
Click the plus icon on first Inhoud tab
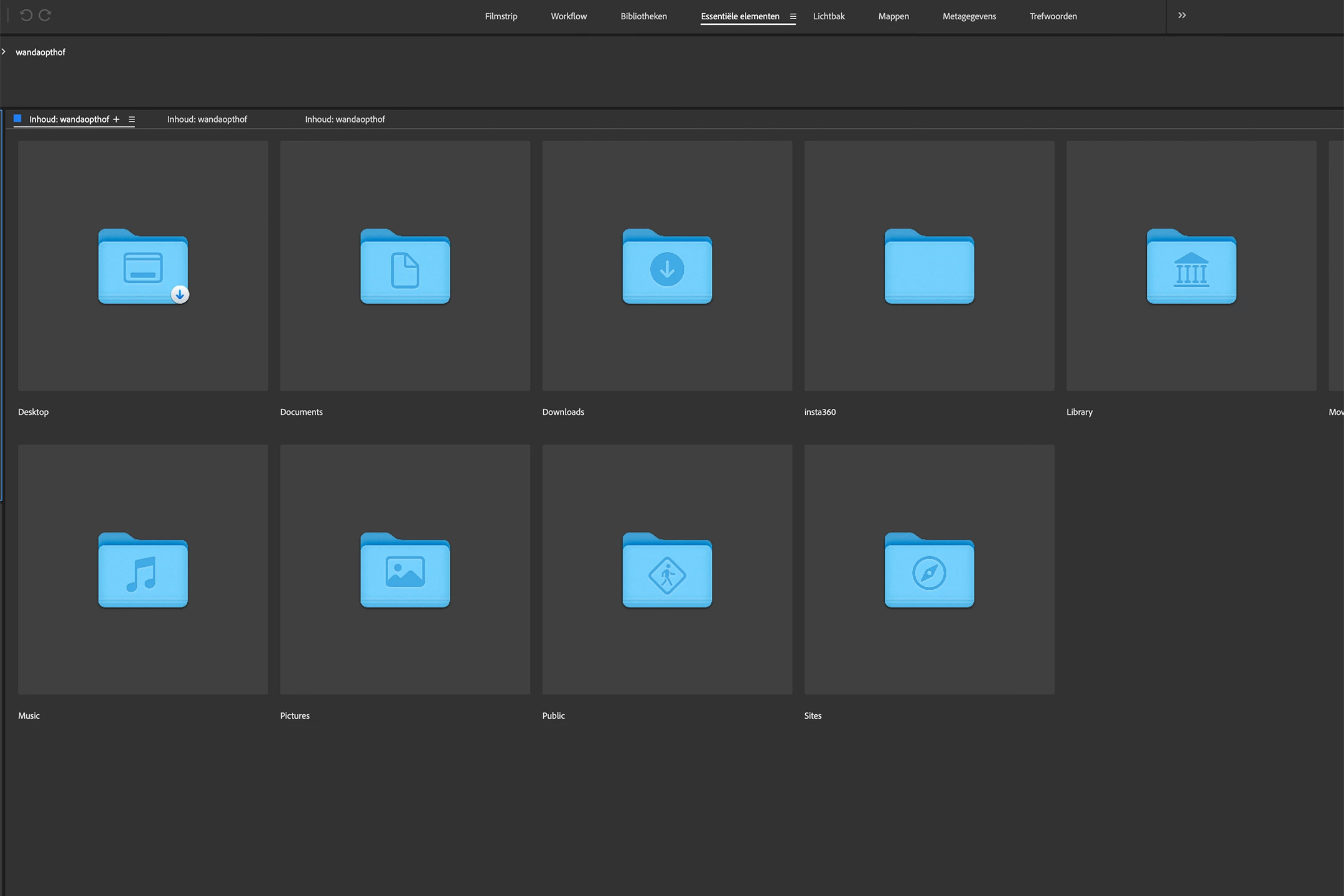click(116, 119)
